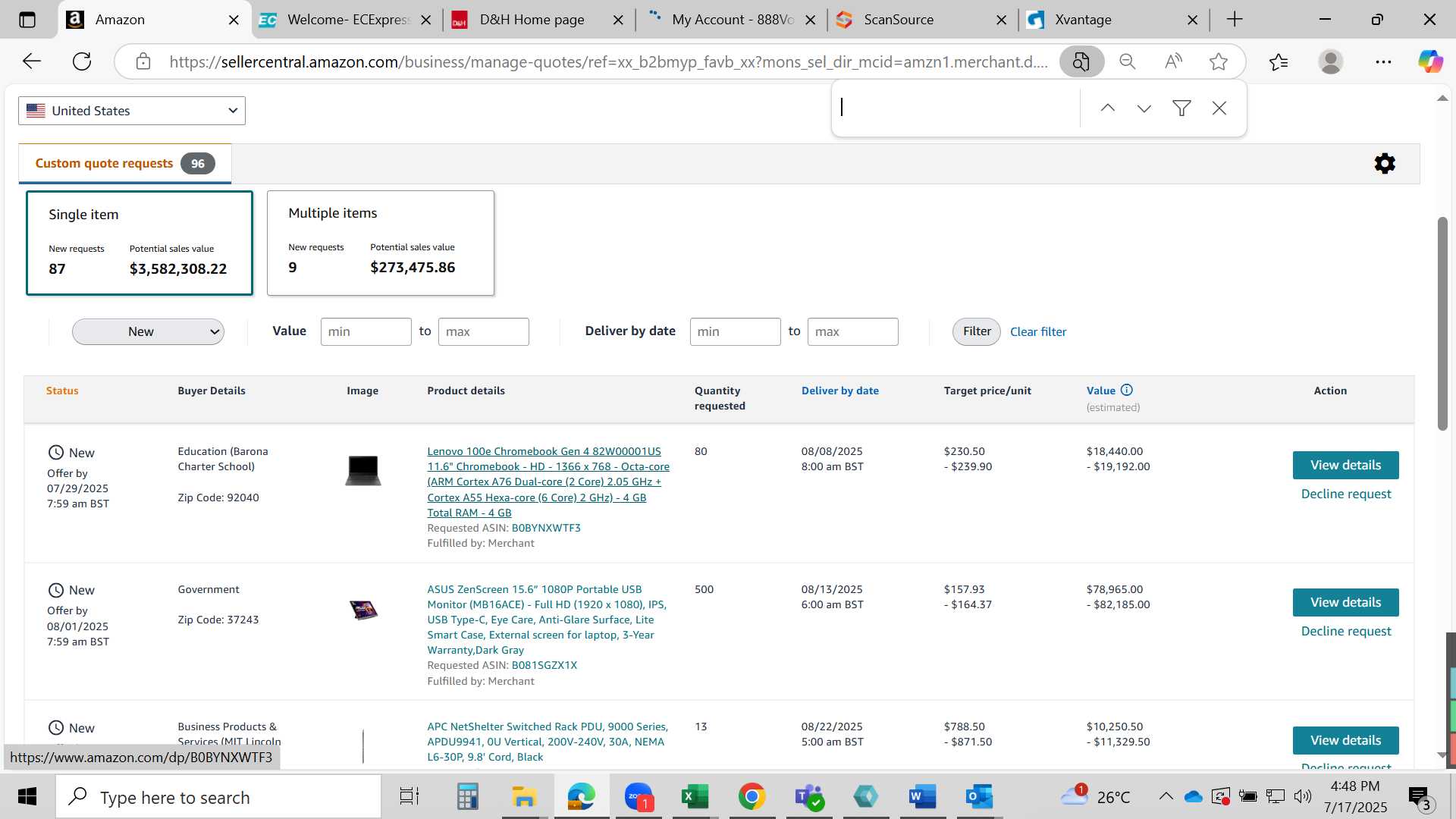Open ASUS ZenScreen product link

click(x=547, y=619)
